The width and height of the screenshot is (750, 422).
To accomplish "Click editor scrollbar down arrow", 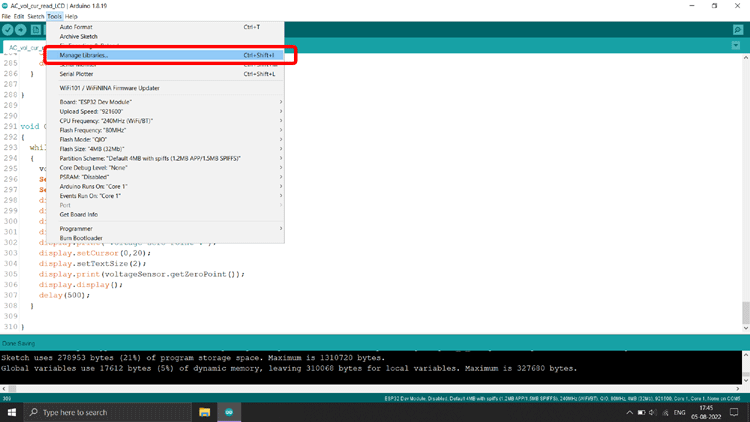I will (x=746, y=328).
